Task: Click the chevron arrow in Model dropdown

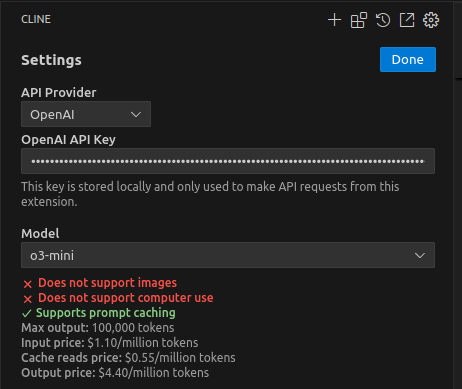Action: pos(420,255)
